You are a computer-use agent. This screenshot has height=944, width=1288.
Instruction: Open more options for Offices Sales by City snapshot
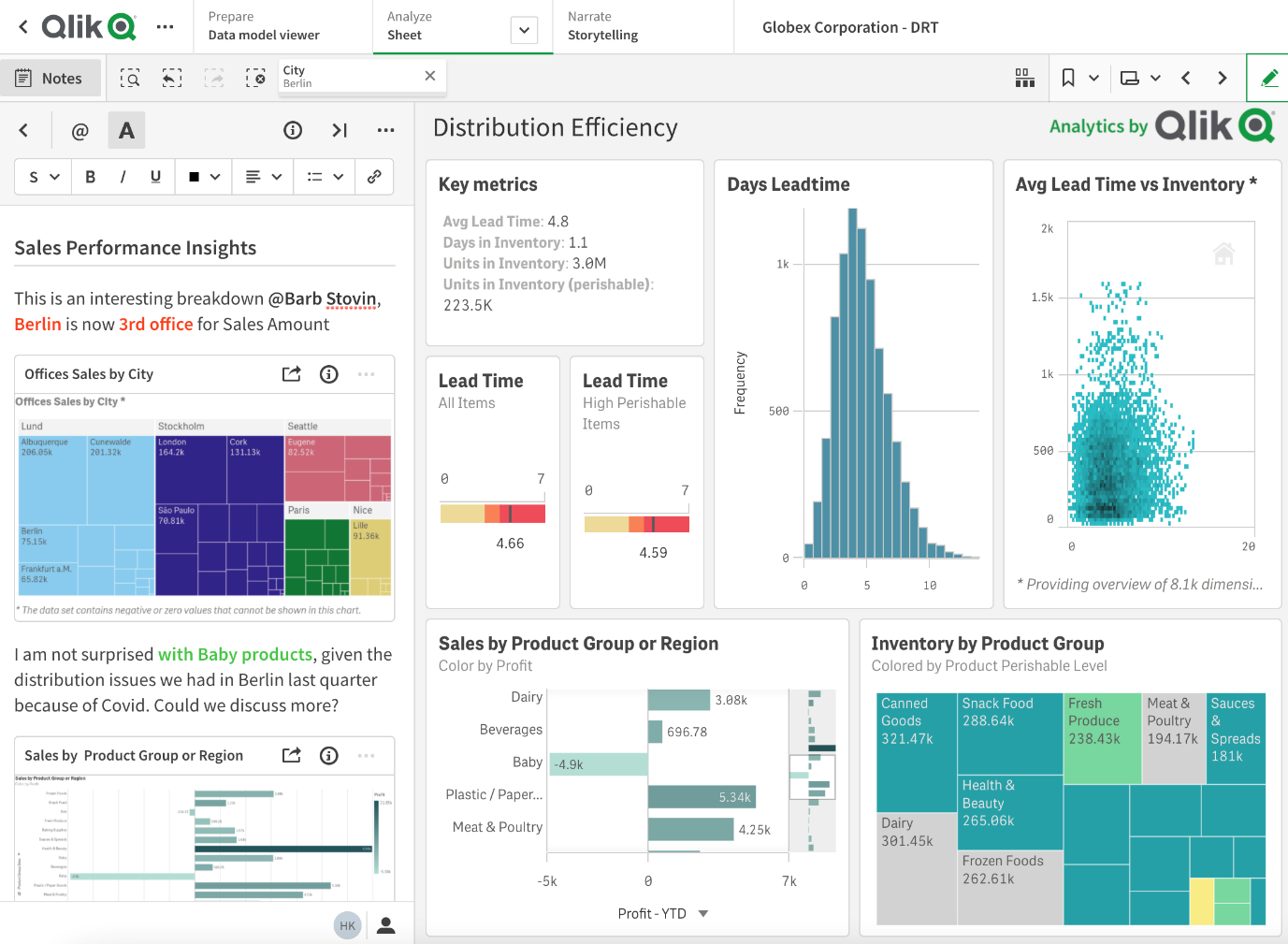click(366, 374)
